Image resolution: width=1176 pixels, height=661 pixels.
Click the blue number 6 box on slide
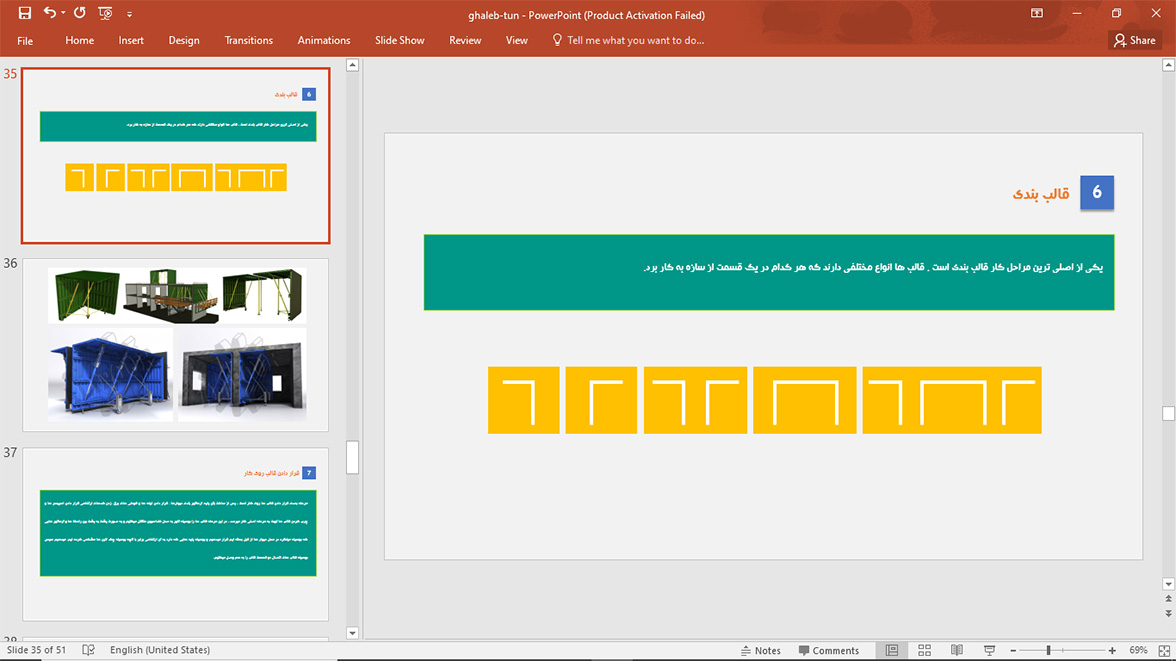[1096, 193]
